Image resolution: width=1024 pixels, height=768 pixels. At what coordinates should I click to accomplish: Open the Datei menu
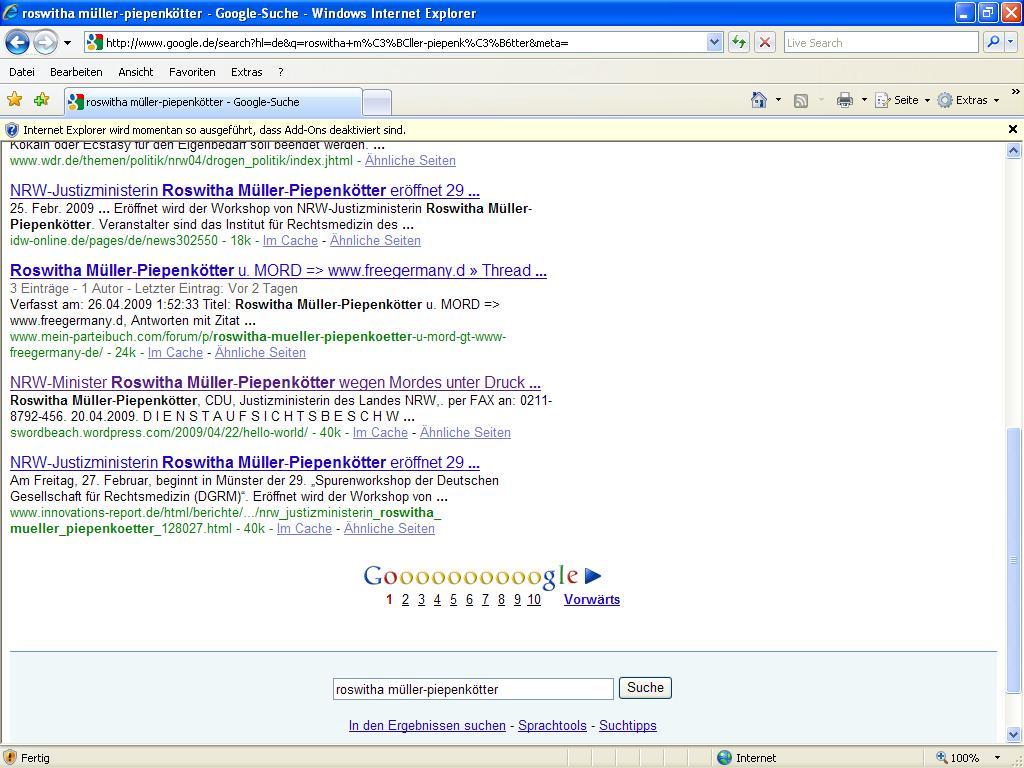click(22, 72)
